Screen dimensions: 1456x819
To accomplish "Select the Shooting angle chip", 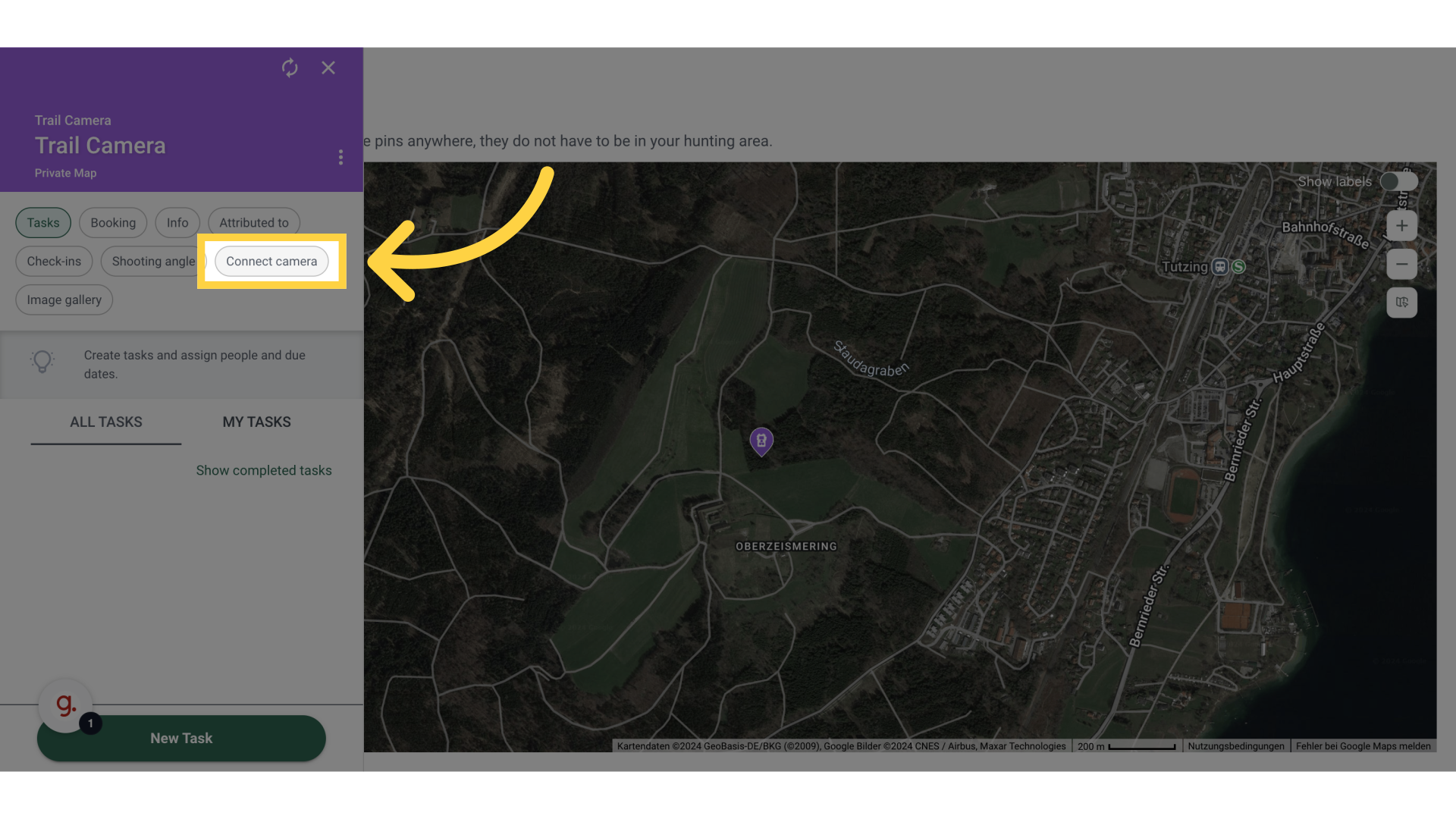I will click(153, 262).
